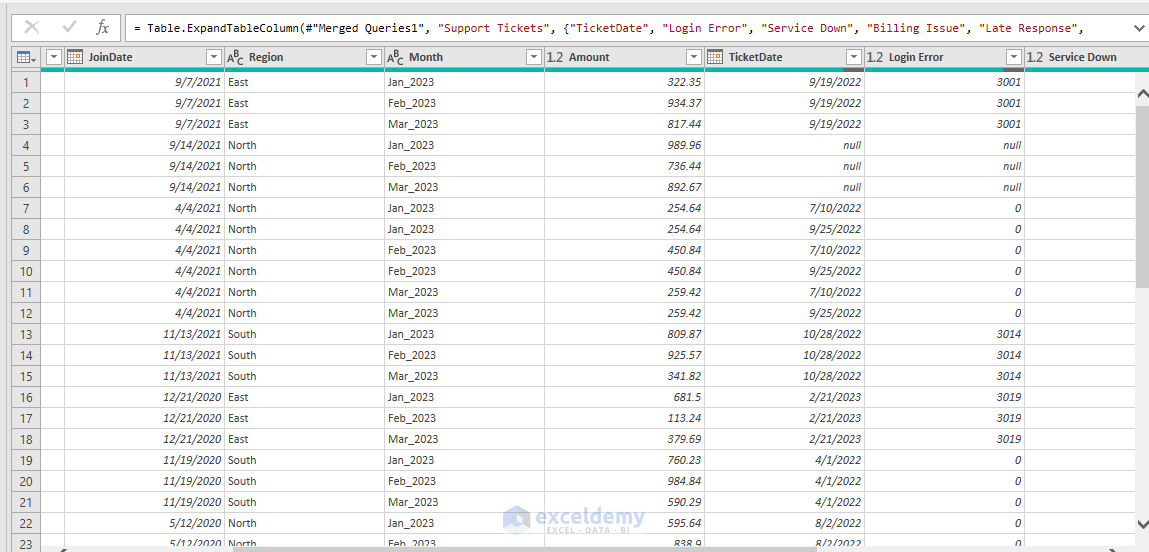Click Amount cell 934.37
Viewport: 1149px width, 552px height.
point(624,103)
